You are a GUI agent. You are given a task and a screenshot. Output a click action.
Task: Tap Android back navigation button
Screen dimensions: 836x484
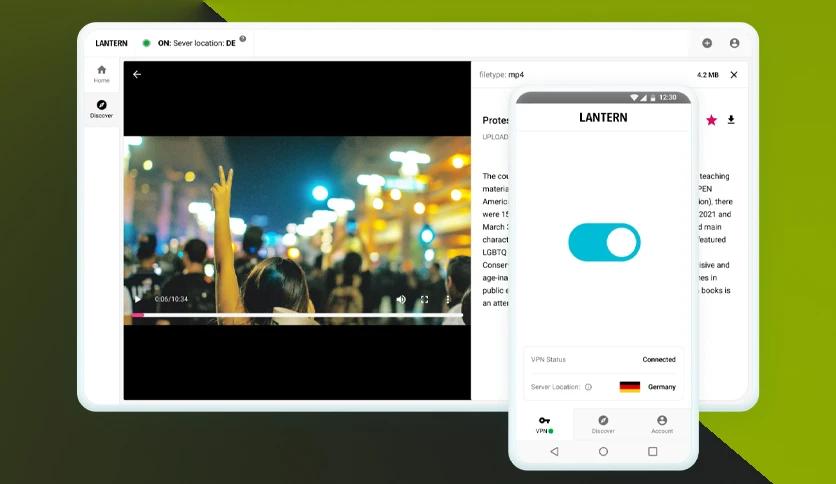click(554, 451)
